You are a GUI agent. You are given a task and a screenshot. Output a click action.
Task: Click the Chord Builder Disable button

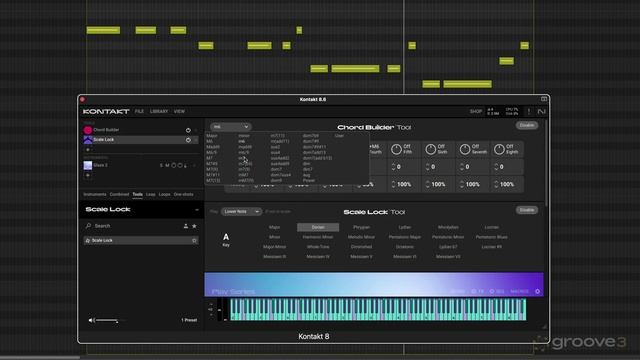click(527, 125)
